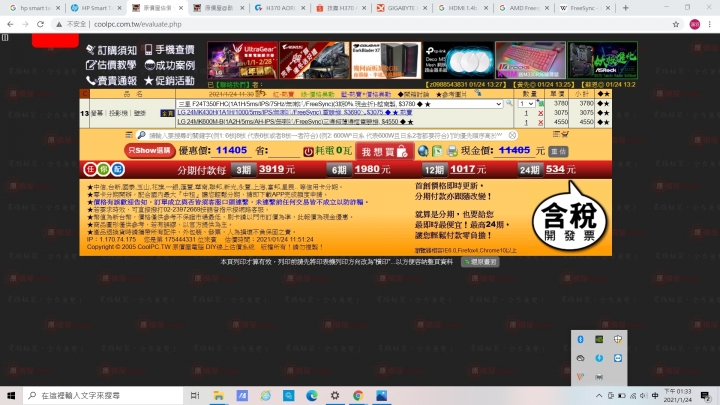720x405 pixels.
Task: Open a new browser tab
Action: click(x=625, y=8)
